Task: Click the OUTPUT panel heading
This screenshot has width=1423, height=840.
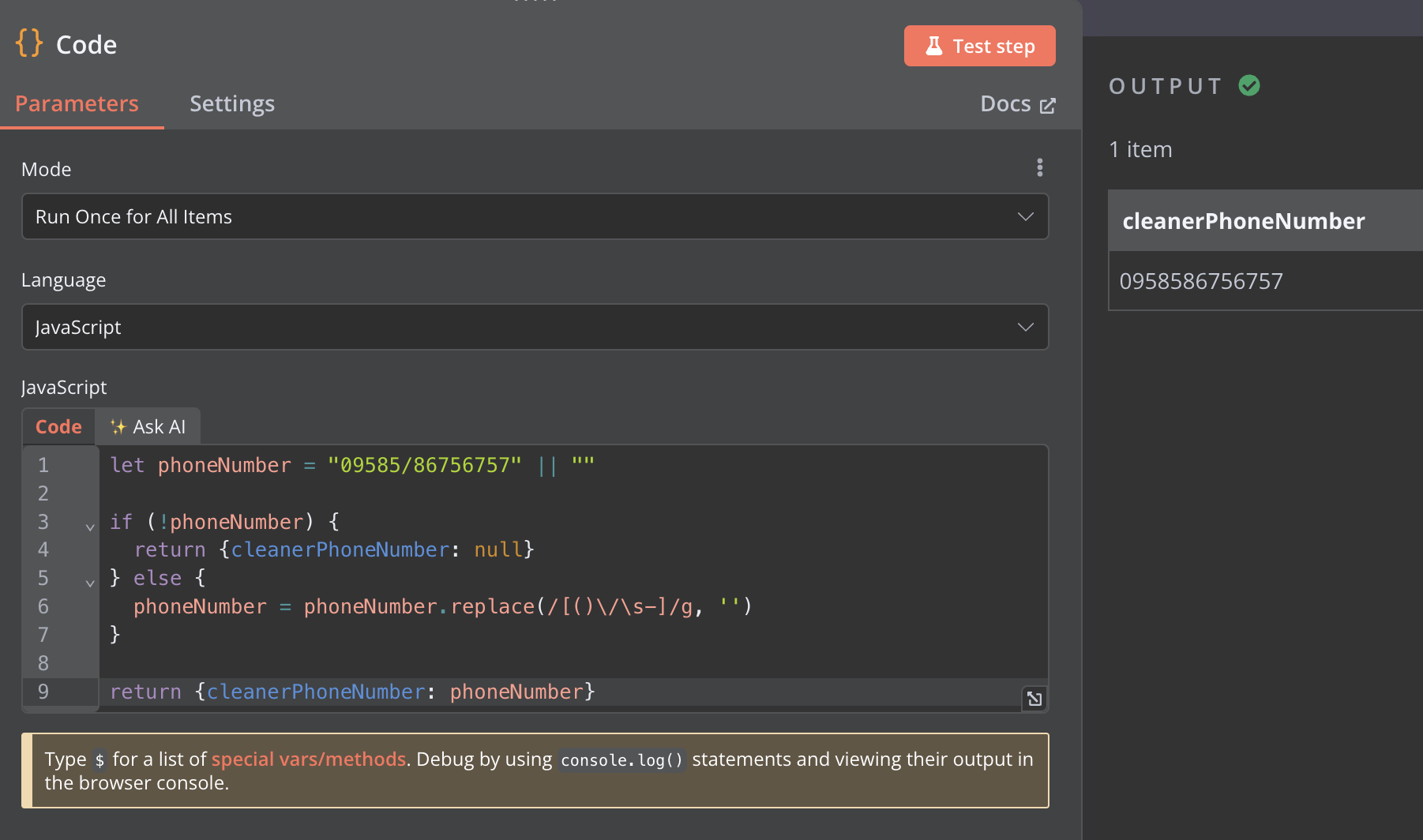Action: coord(1166,86)
